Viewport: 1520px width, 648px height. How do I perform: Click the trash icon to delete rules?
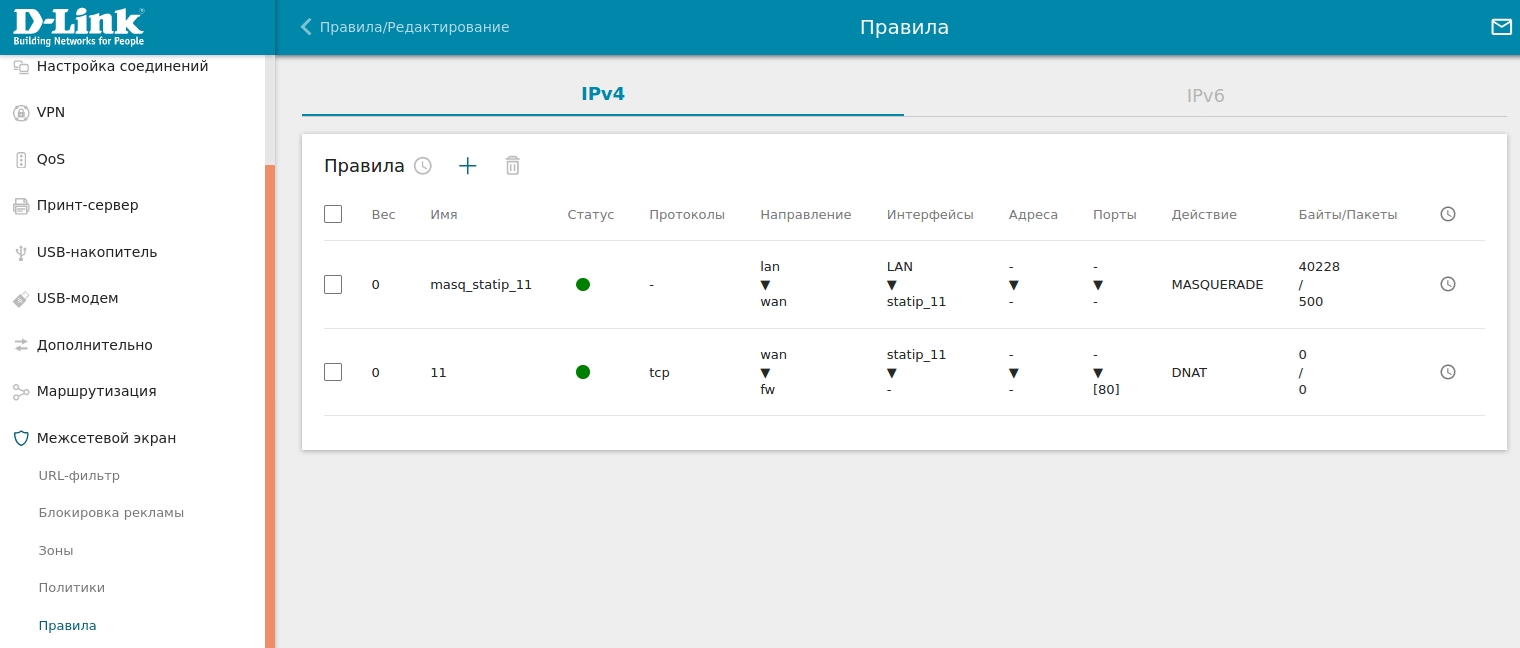click(x=512, y=166)
